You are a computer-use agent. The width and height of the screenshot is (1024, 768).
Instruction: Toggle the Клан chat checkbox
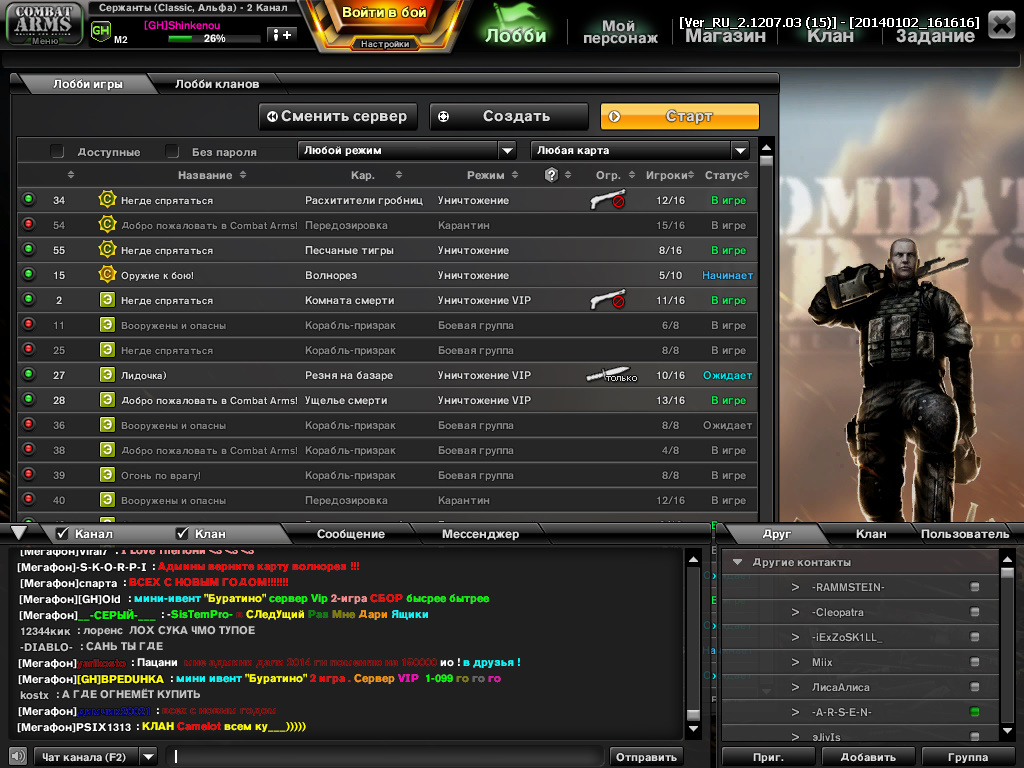click(x=182, y=534)
